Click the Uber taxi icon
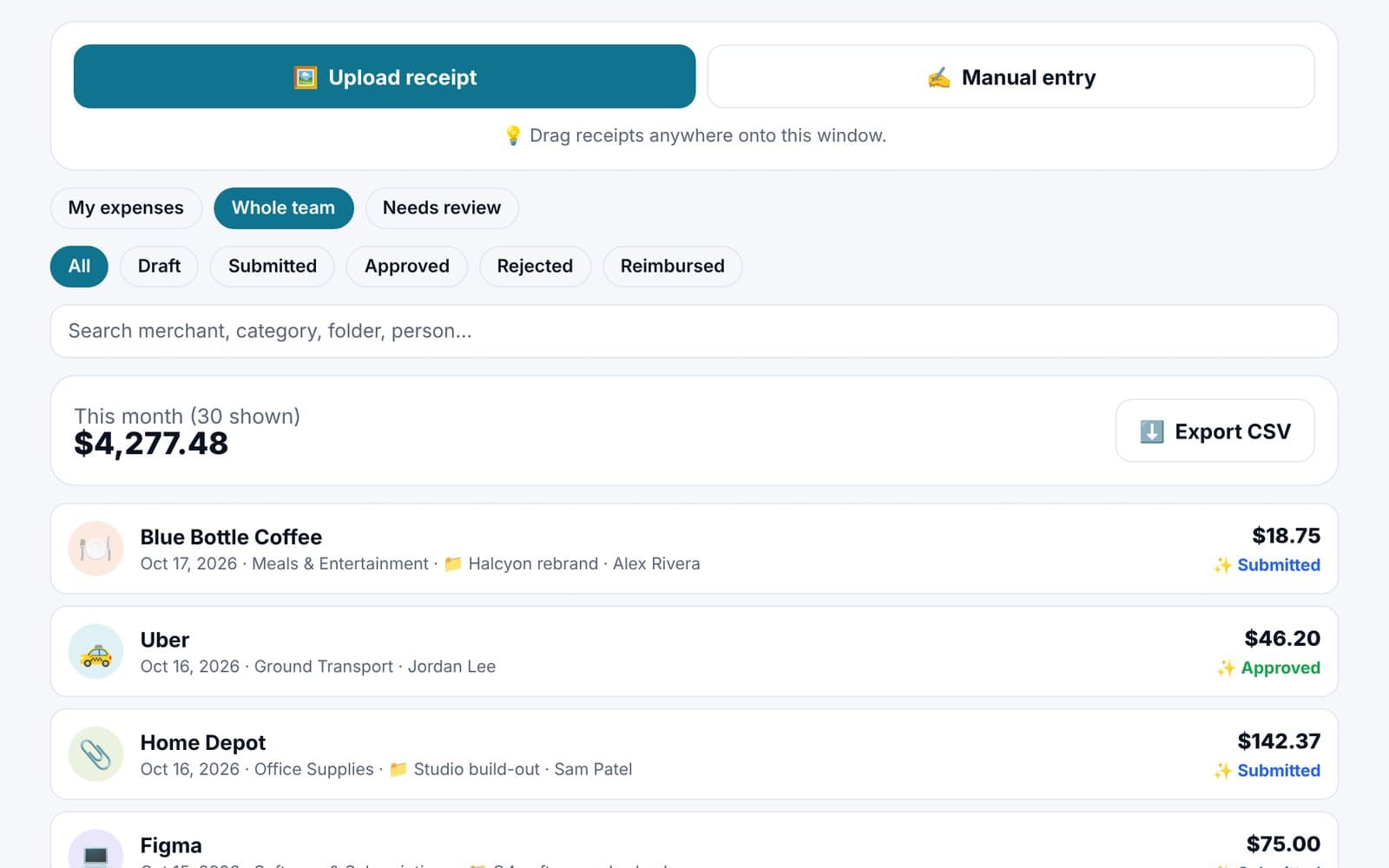 95,651
